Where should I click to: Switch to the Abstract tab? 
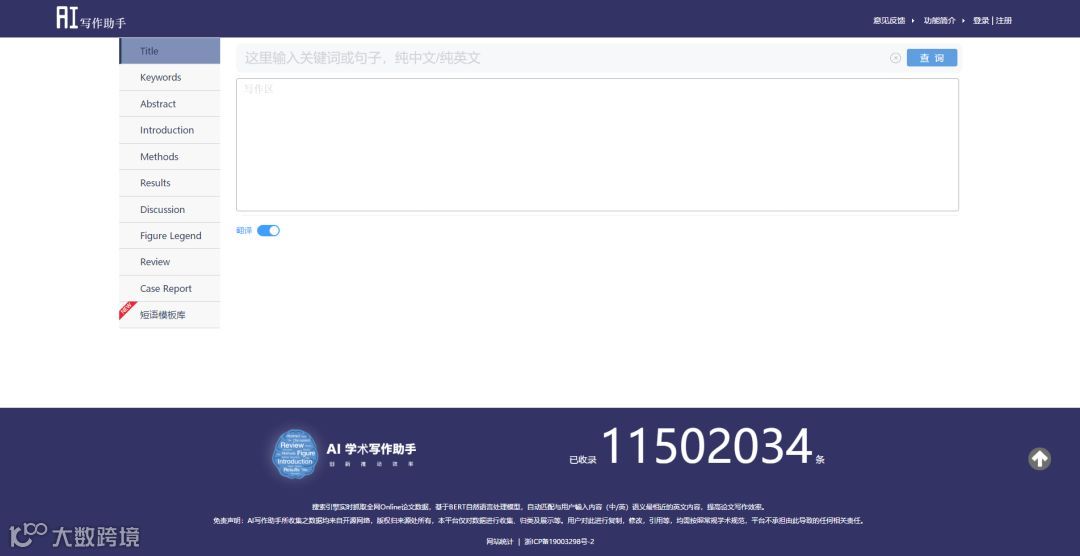[x=169, y=104]
